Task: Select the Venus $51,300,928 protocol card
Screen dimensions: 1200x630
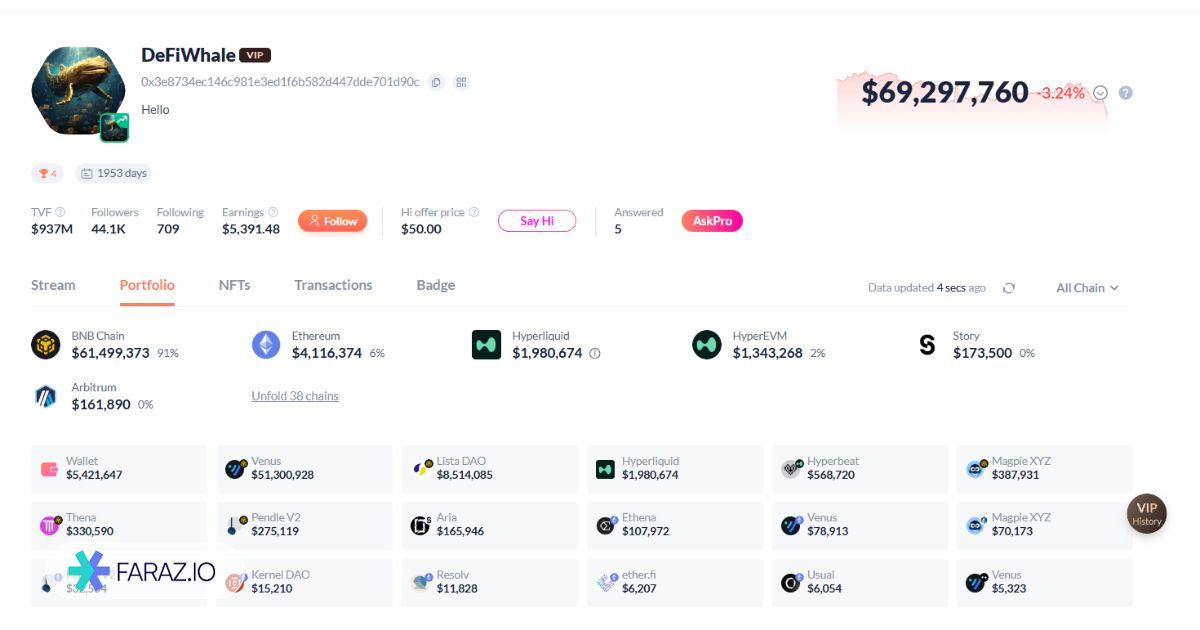Action: [x=304, y=469]
